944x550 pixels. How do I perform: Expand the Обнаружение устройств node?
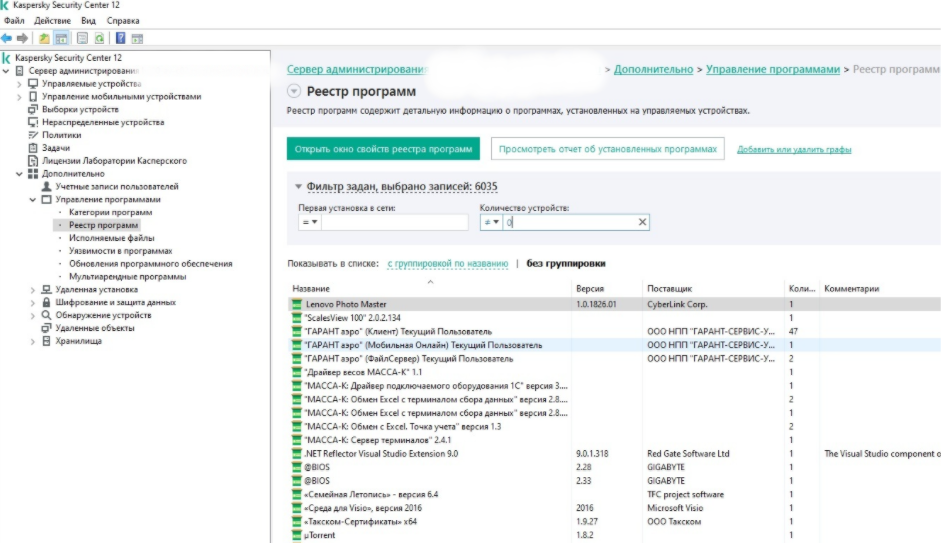[33, 315]
